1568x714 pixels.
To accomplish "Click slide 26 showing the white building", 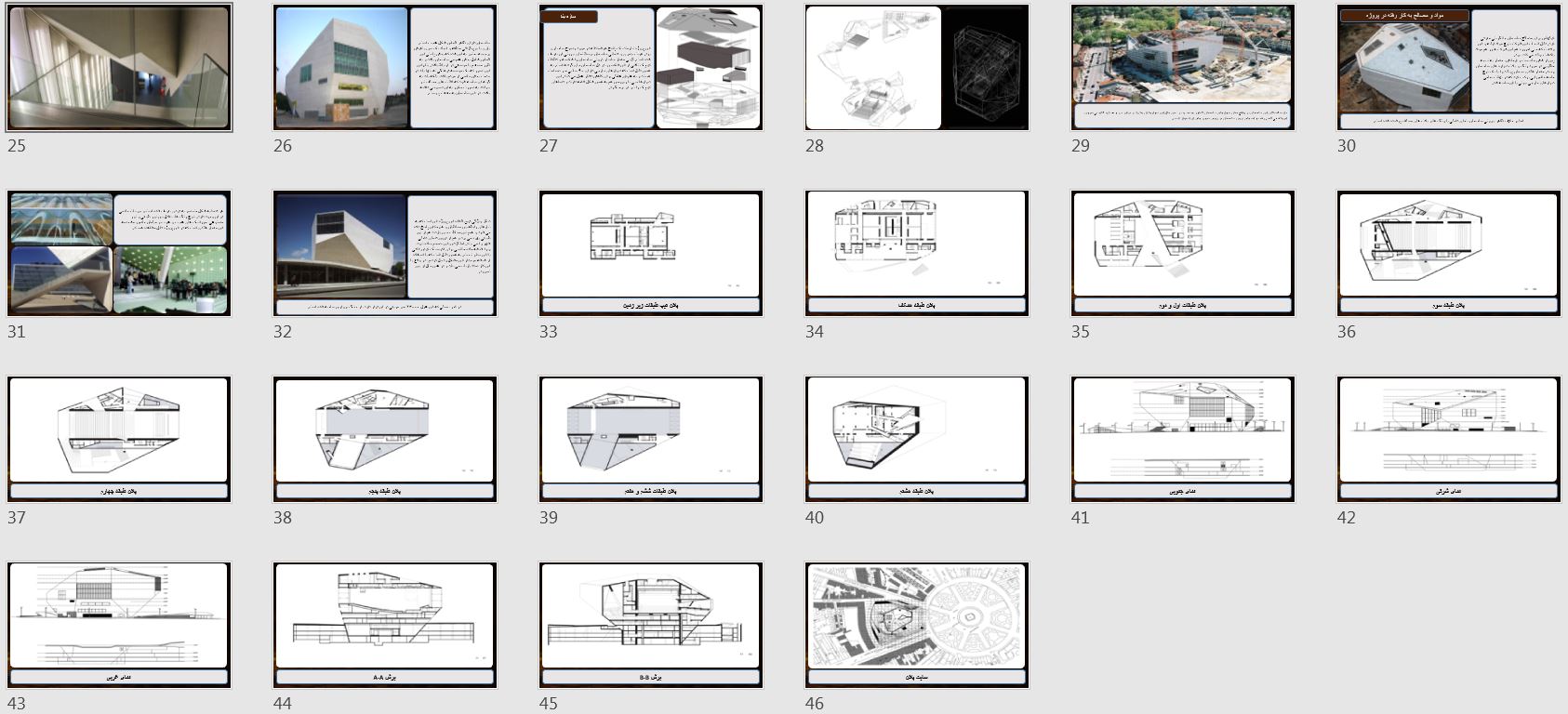I will tap(385, 68).
